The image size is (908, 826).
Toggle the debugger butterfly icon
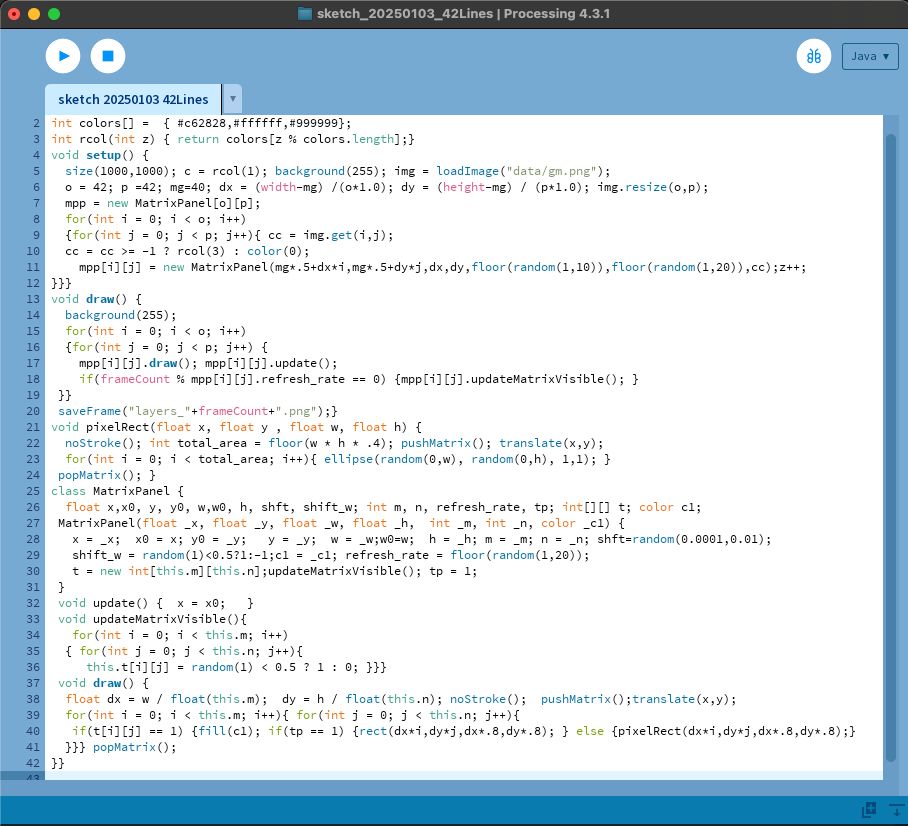pos(814,56)
